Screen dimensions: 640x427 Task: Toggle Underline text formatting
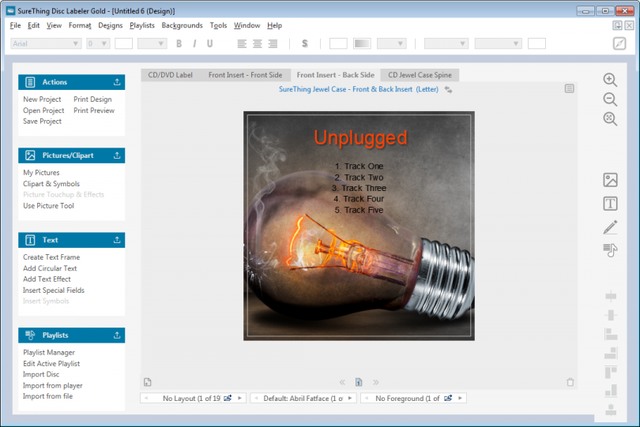pos(208,44)
